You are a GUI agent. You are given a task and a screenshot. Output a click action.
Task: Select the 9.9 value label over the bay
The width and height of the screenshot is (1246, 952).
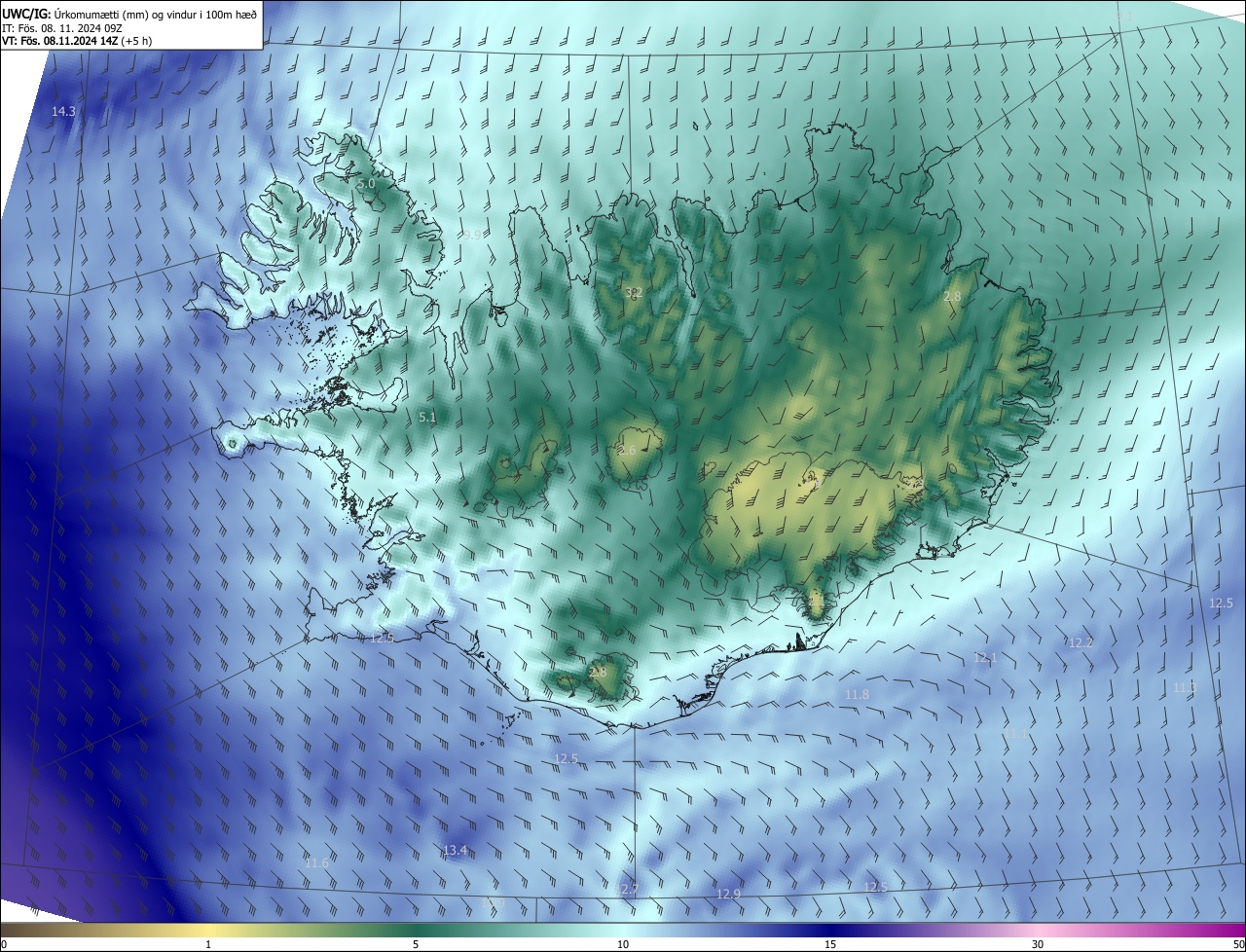(472, 235)
